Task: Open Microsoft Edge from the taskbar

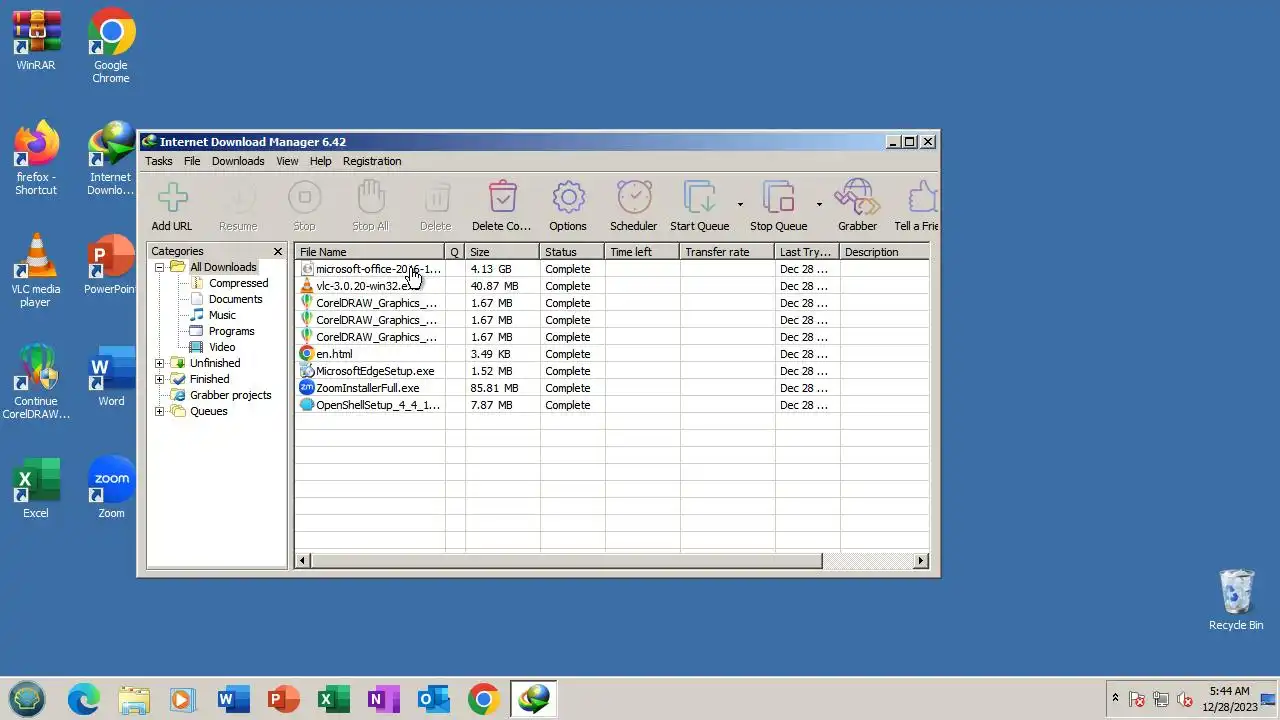Action: 84,699
